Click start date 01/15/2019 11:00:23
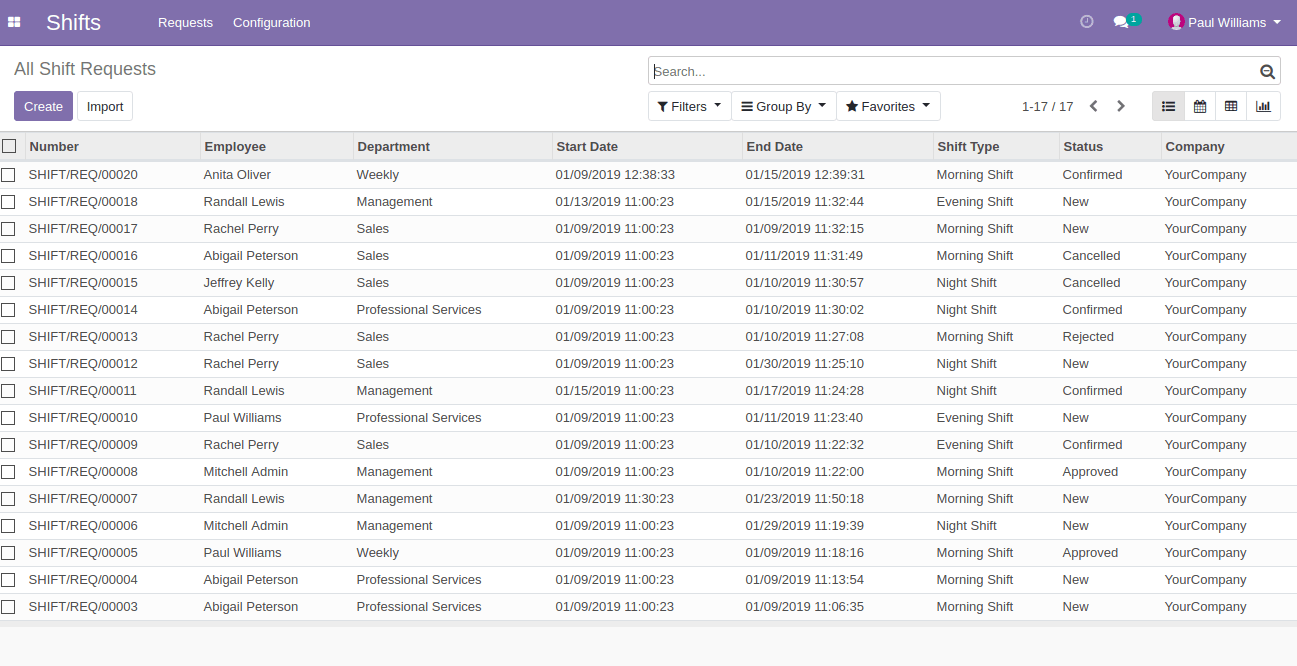Image resolution: width=1297 pixels, height=666 pixels. (x=615, y=391)
